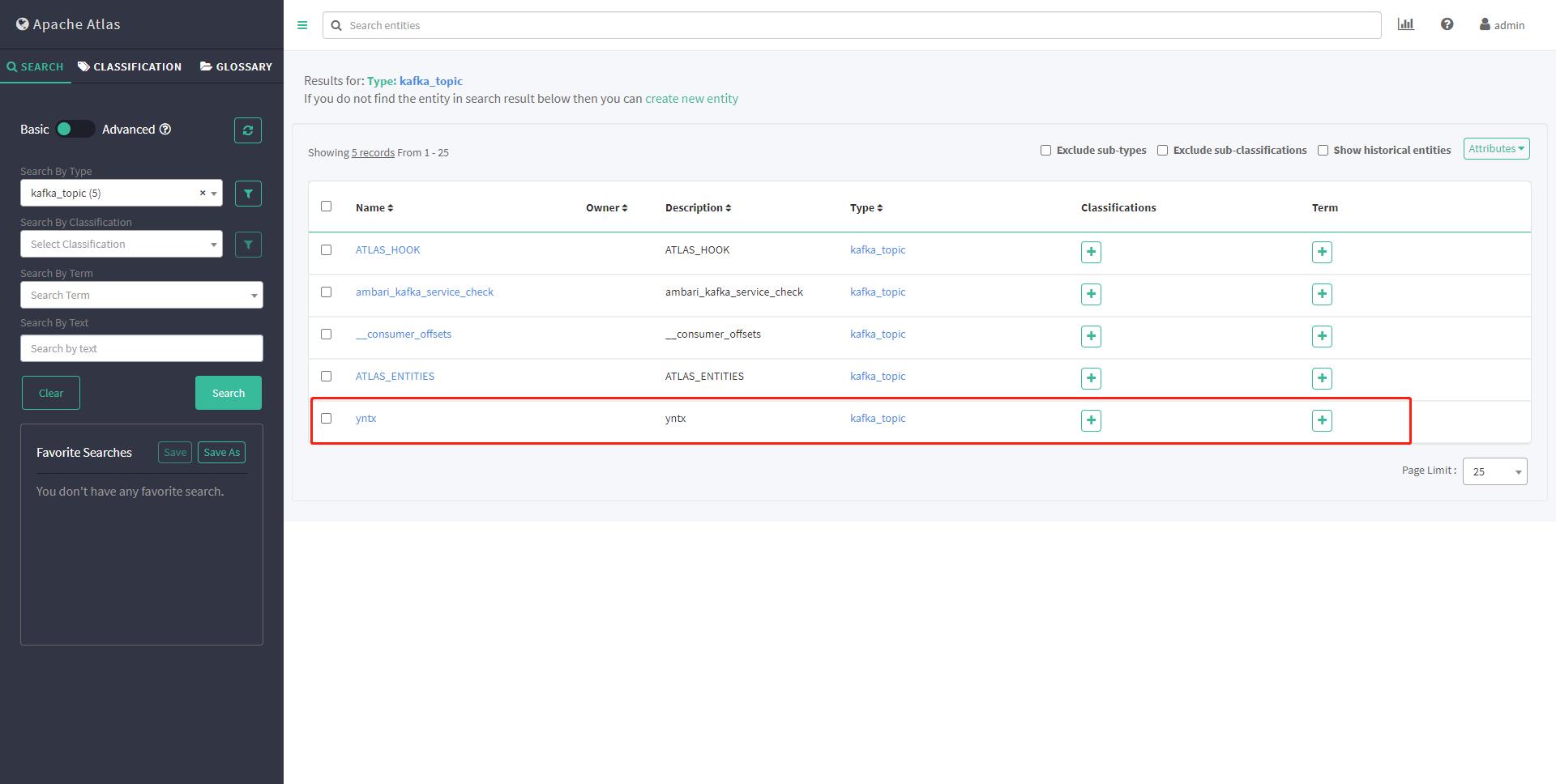
Task: Switch to the GLOSSARY tab
Action: point(236,66)
